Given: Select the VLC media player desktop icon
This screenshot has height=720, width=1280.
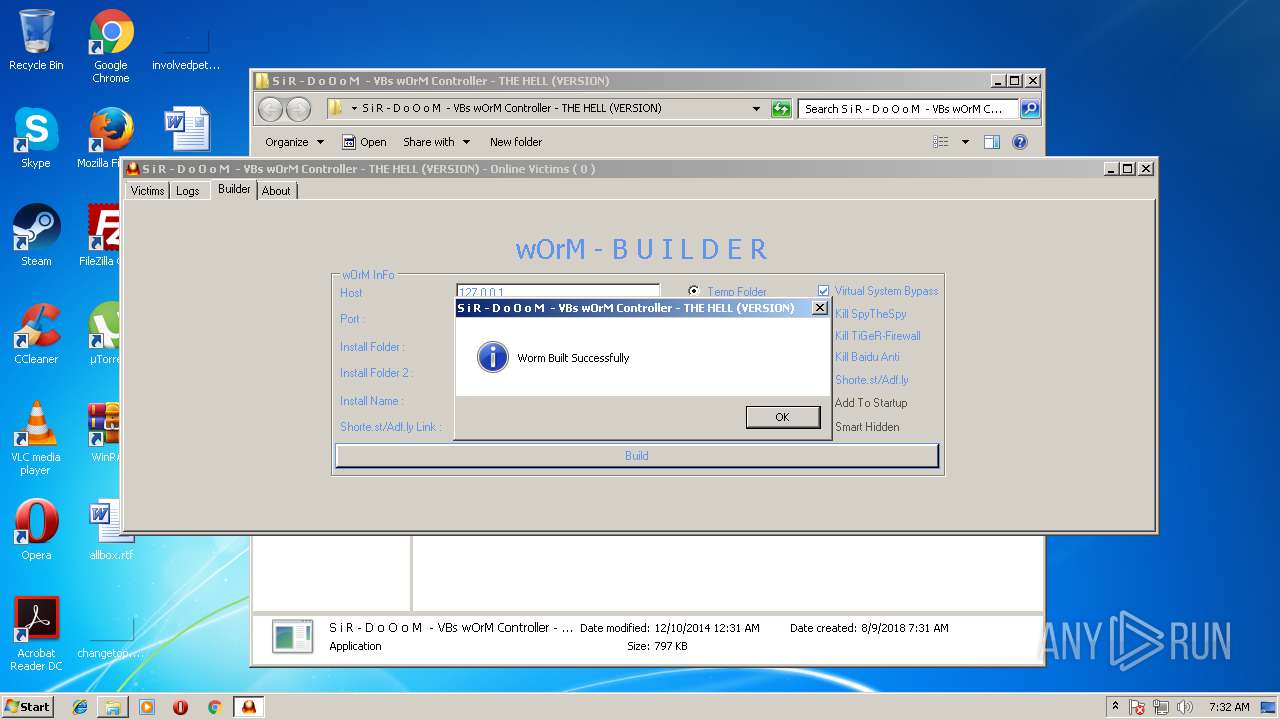Looking at the screenshot, I should click(x=36, y=439).
